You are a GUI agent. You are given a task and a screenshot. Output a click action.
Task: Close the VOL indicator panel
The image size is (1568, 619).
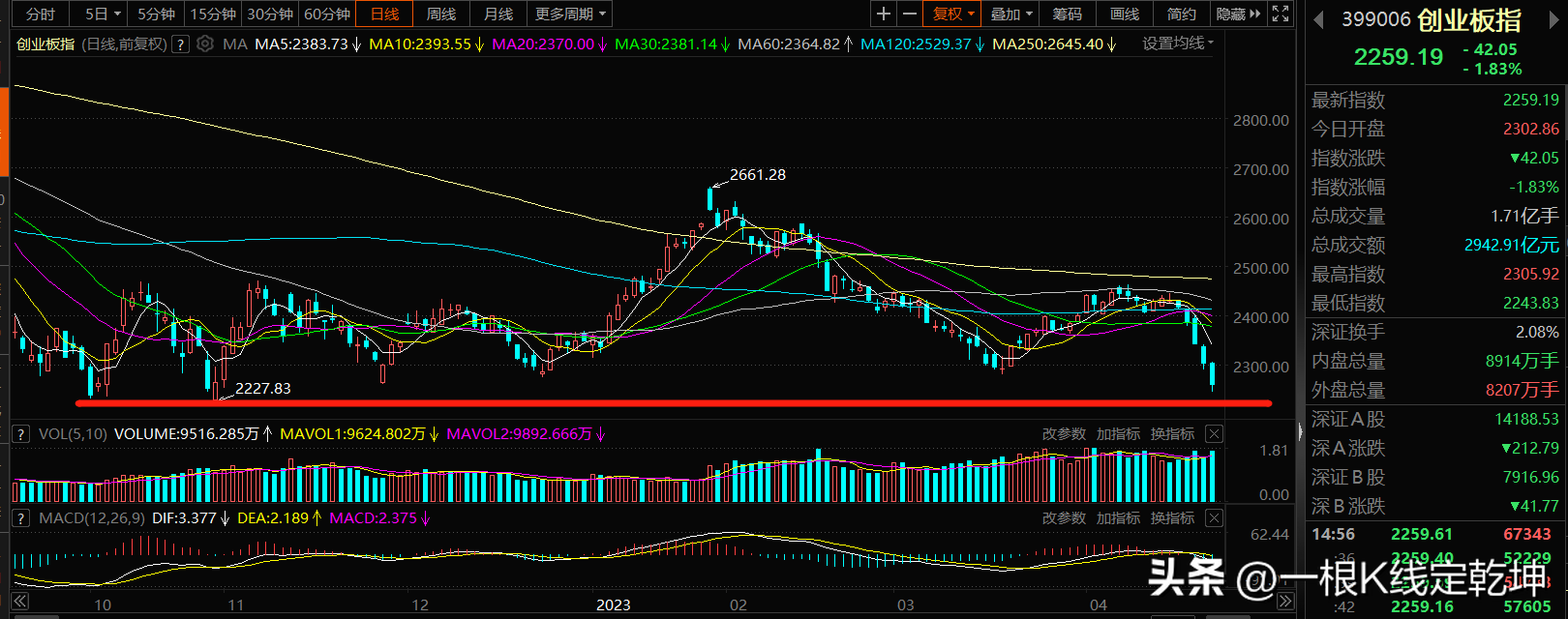pos(1214,434)
